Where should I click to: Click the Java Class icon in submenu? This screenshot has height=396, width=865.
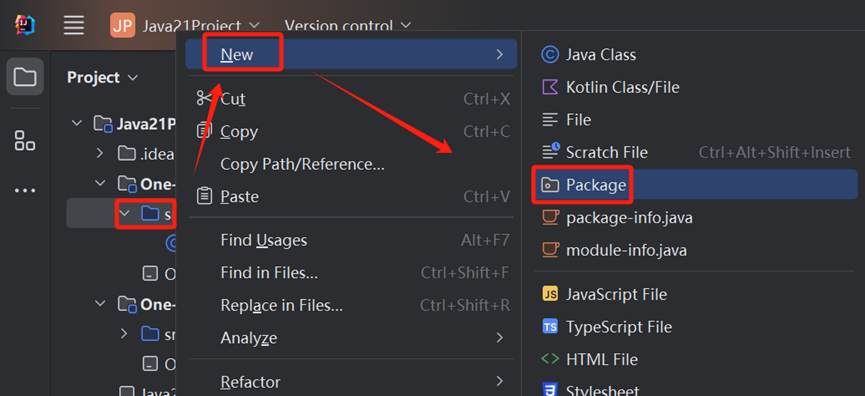[x=550, y=55]
